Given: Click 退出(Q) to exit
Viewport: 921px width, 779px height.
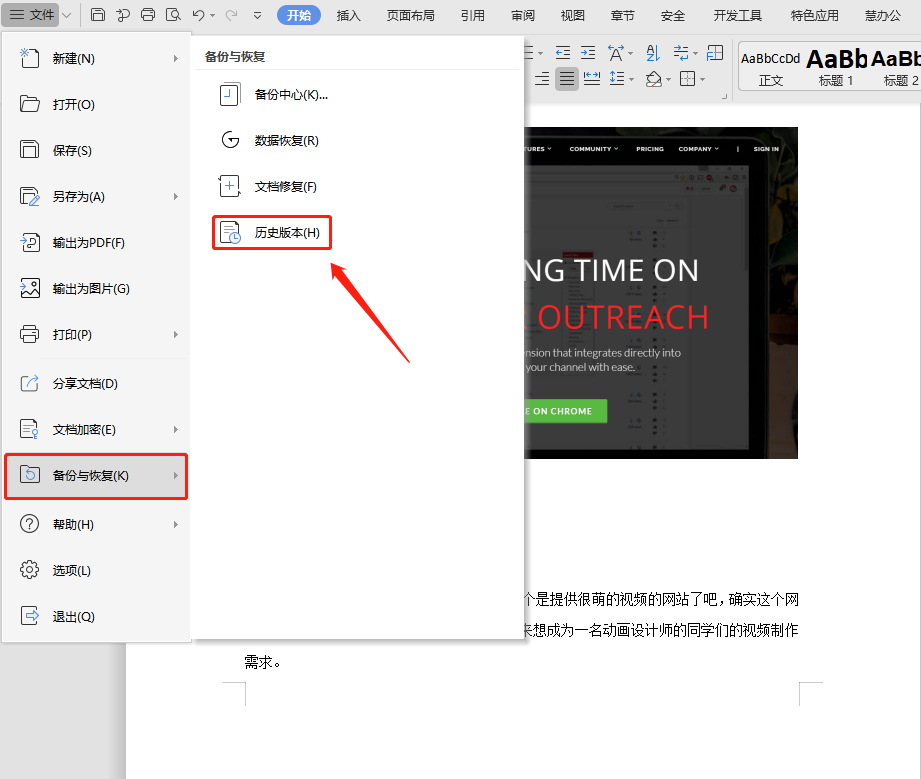Looking at the screenshot, I should tap(96, 616).
